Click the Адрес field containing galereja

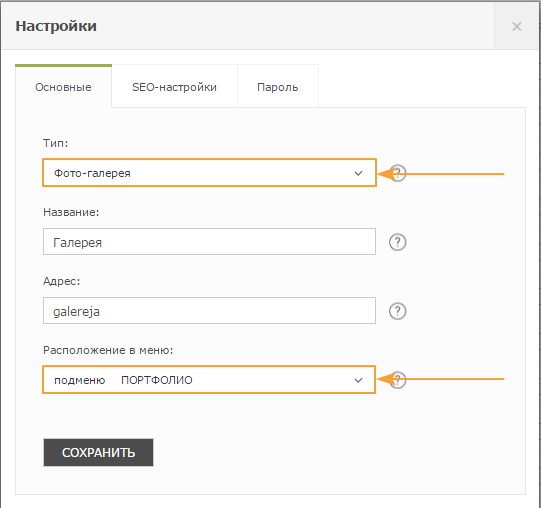point(209,311)
